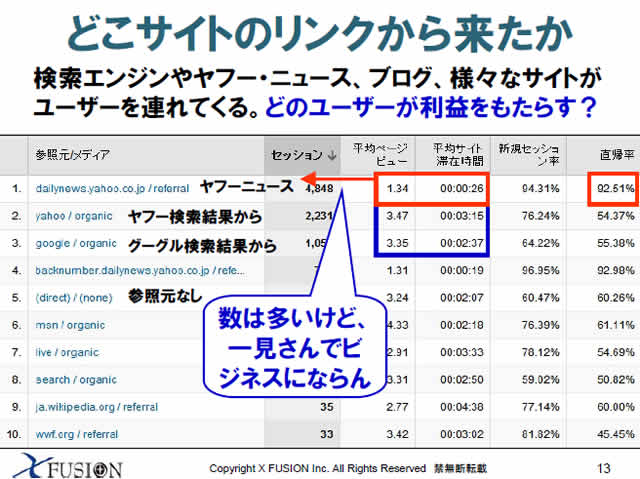Screen dimensions: 640x479
Task: Click the time value 00:02:50
Action: [462, 380]
